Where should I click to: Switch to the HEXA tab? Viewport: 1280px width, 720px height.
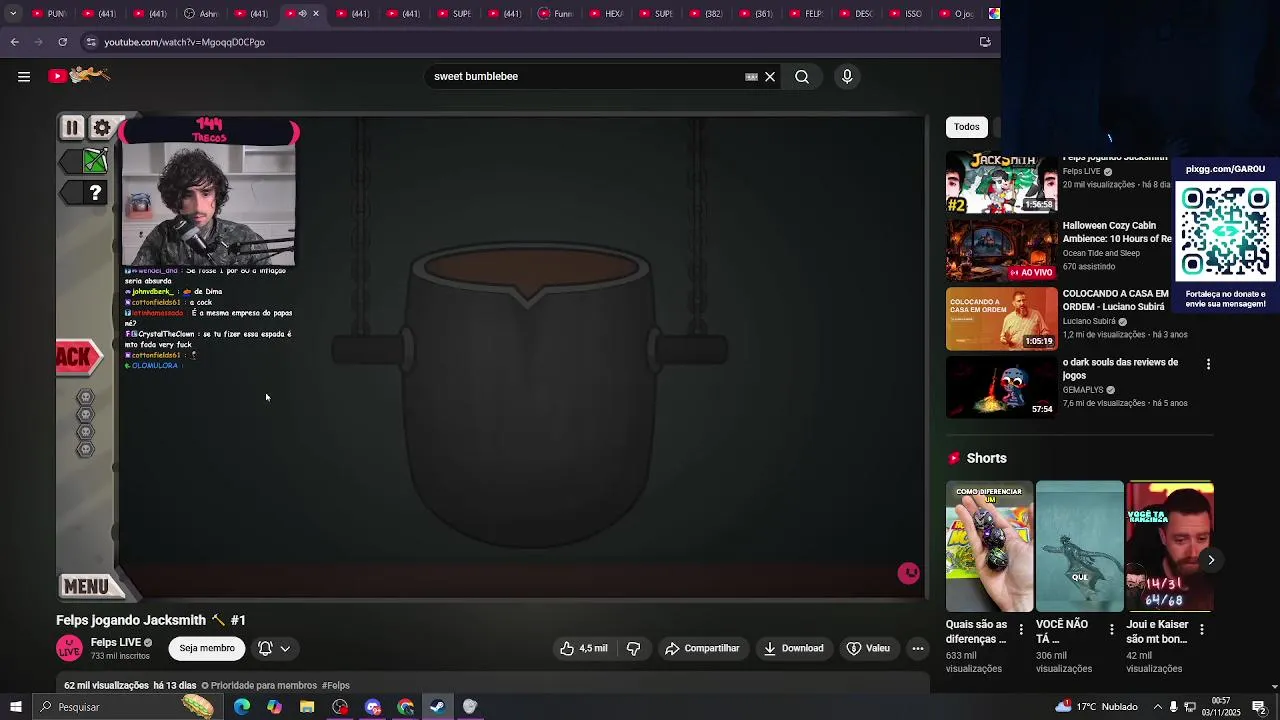605,14
